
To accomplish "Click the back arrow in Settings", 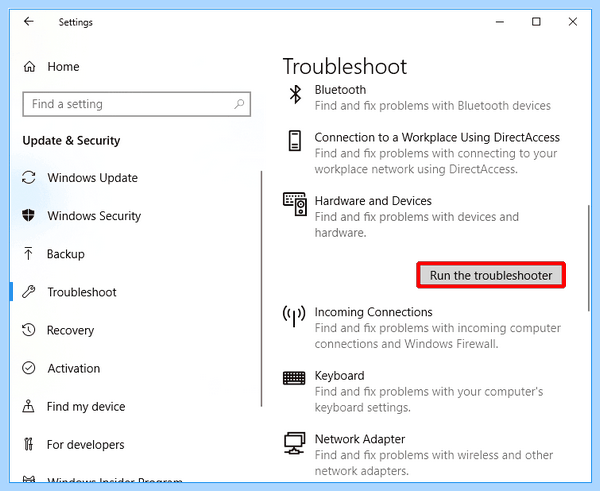I will (29, 21).
